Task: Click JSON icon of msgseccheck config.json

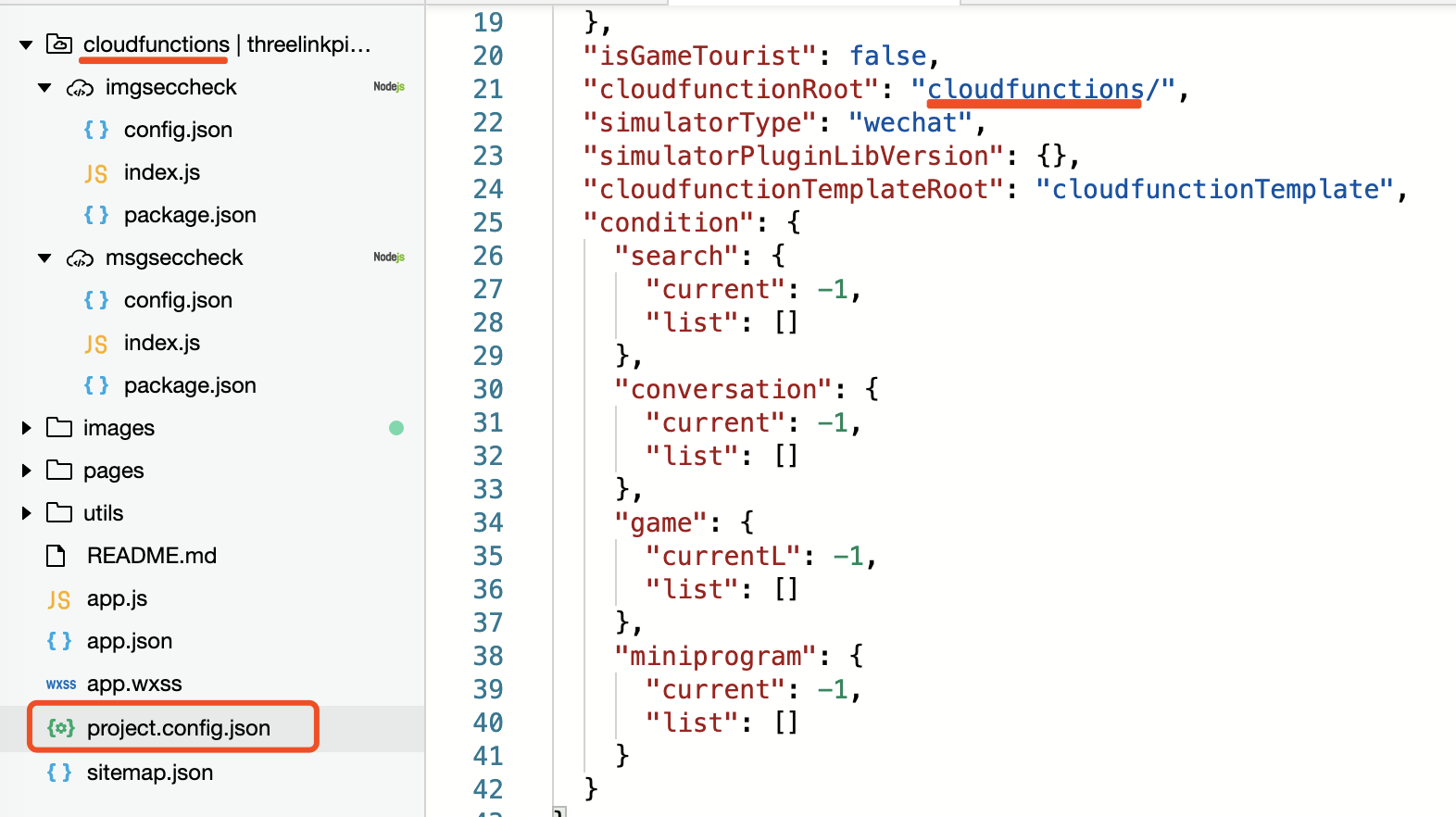Action: (x=96, y=300)
